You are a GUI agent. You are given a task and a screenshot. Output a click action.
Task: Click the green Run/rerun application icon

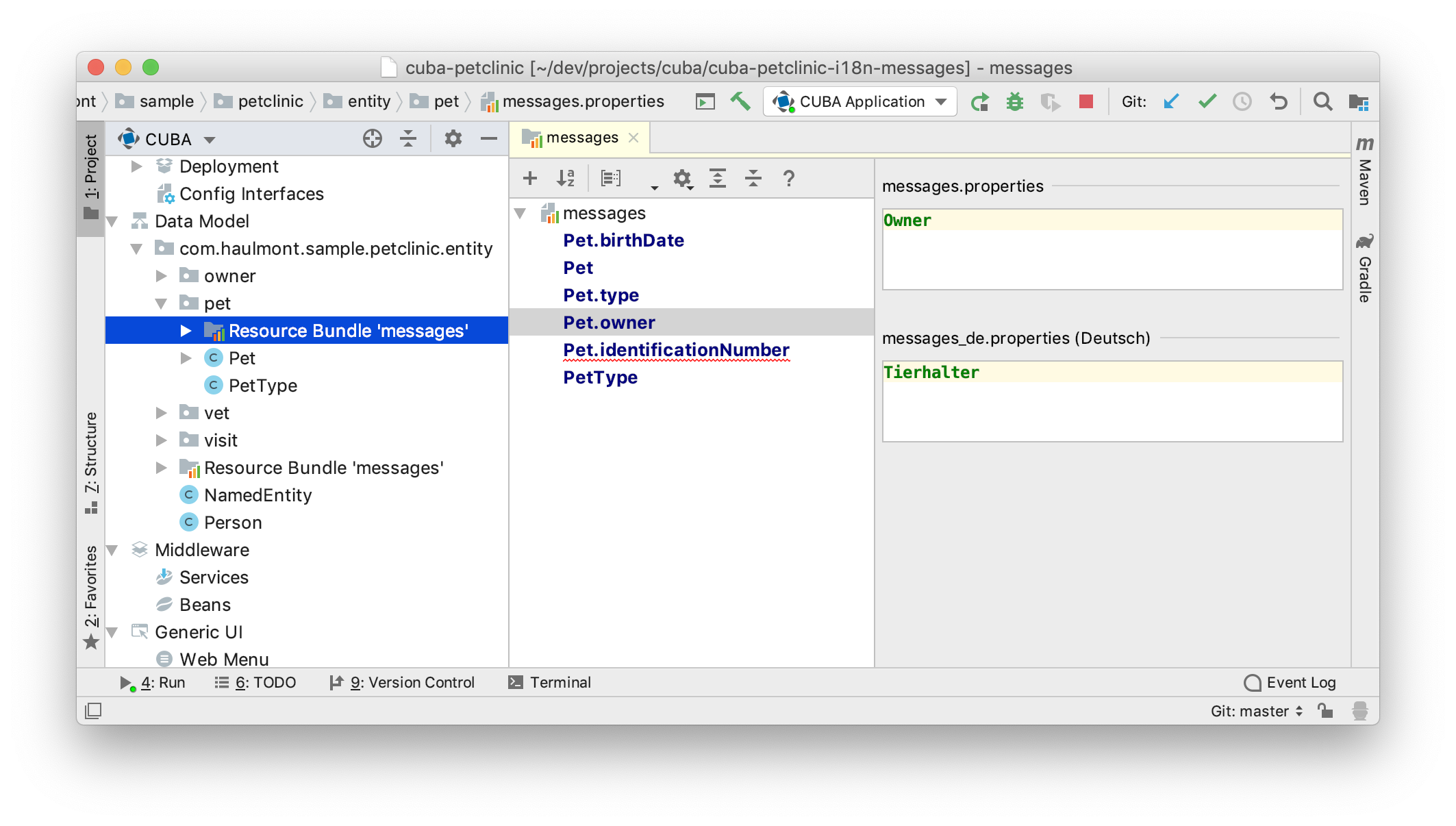(979, 102)
